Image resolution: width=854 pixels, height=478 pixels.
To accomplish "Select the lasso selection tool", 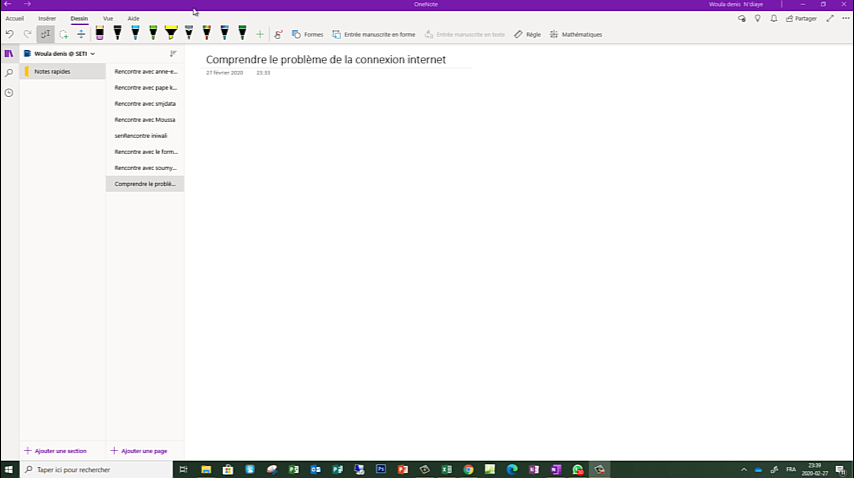I will (x=63, y=34).
